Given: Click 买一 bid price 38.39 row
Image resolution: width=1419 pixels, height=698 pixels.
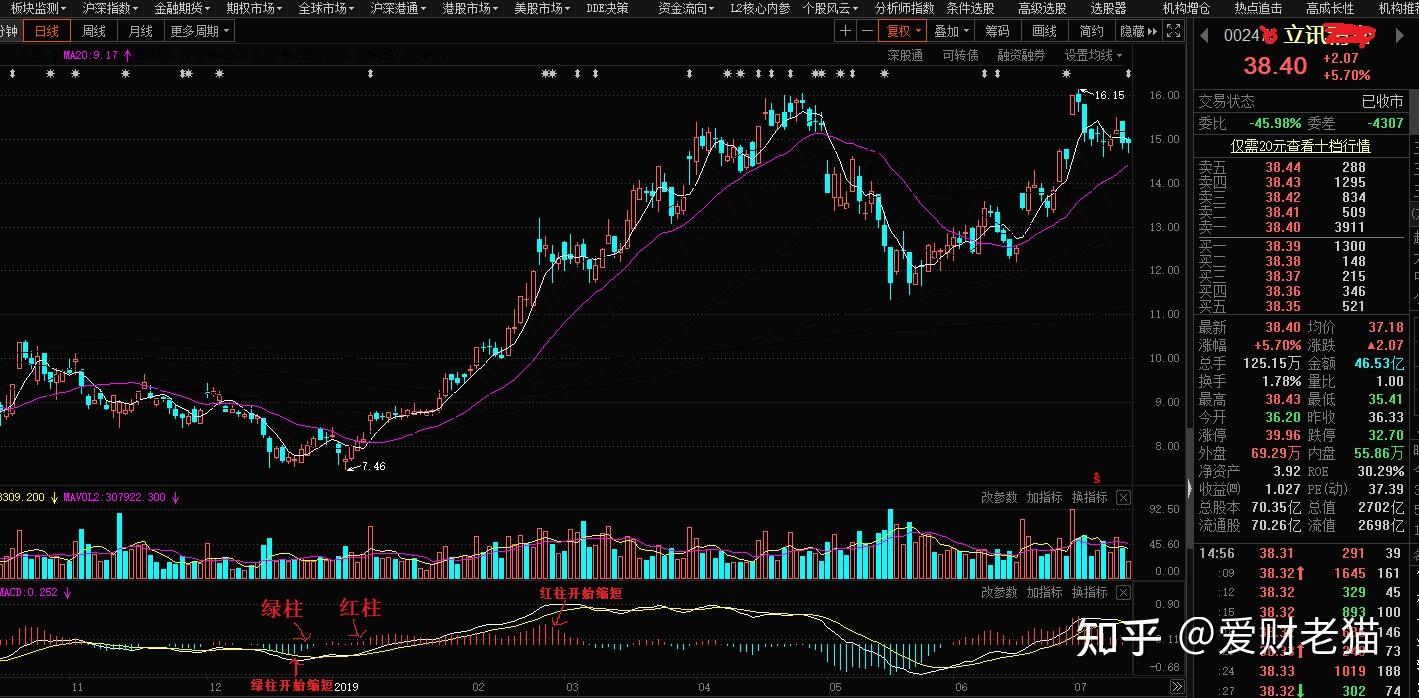Looking at the screenshot, I should tap(1302, 246).
